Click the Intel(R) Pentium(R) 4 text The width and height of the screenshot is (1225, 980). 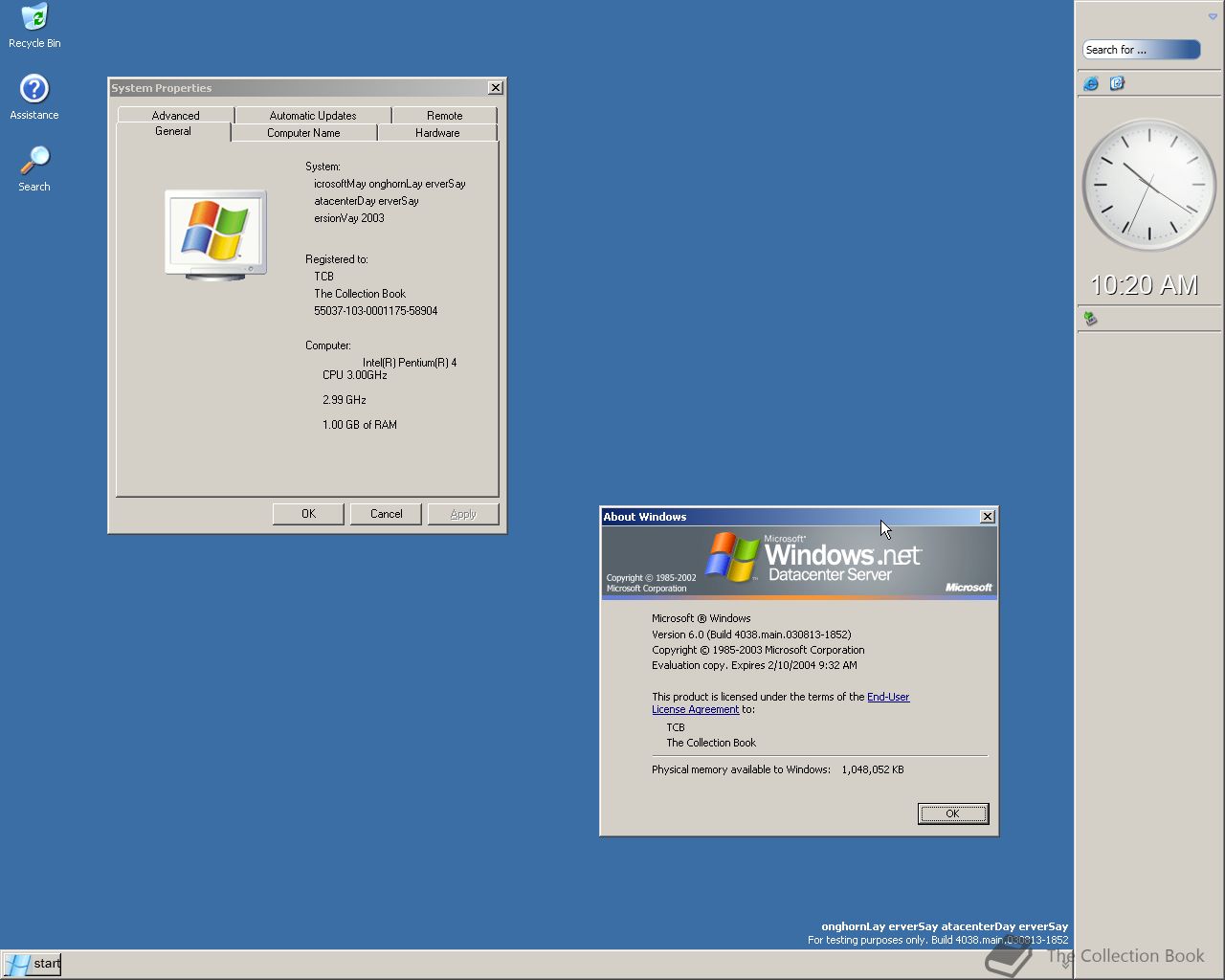[410, 363]
